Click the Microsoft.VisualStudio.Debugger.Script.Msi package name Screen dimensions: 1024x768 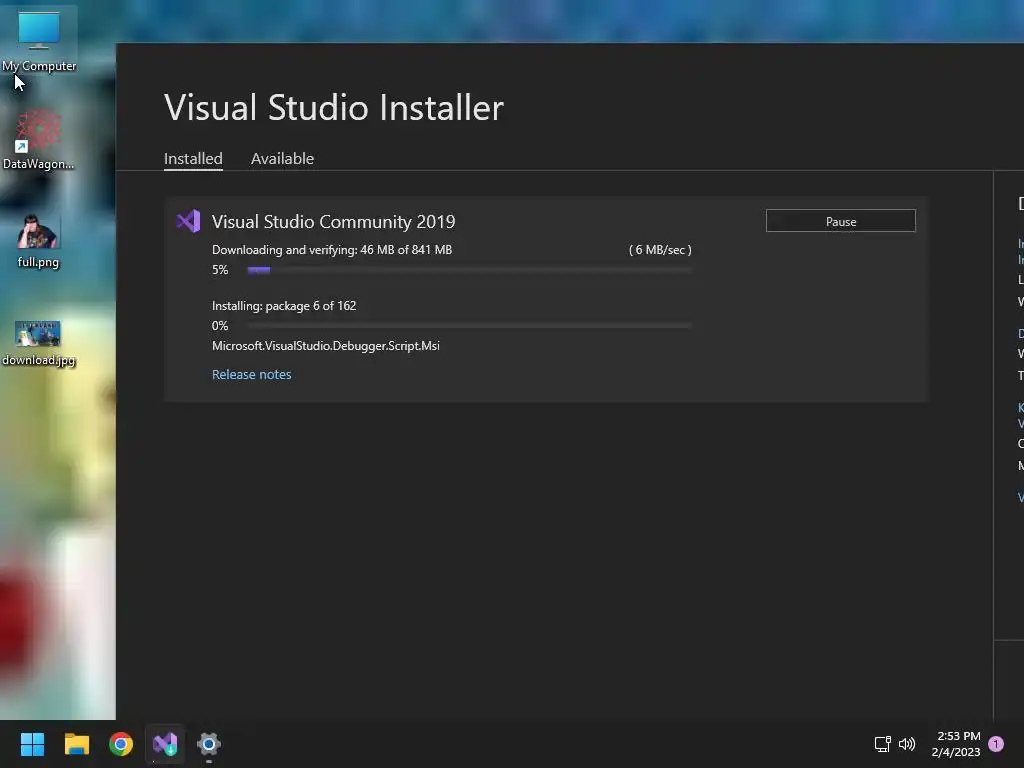(x=326, y=346)
